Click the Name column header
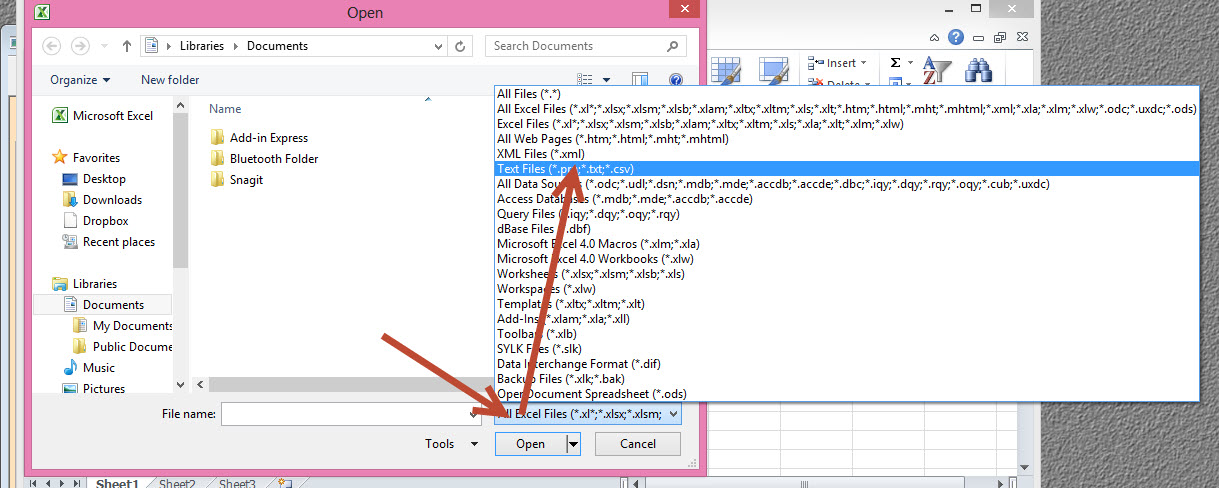1219x488 pixels. [x=225, y=109]
